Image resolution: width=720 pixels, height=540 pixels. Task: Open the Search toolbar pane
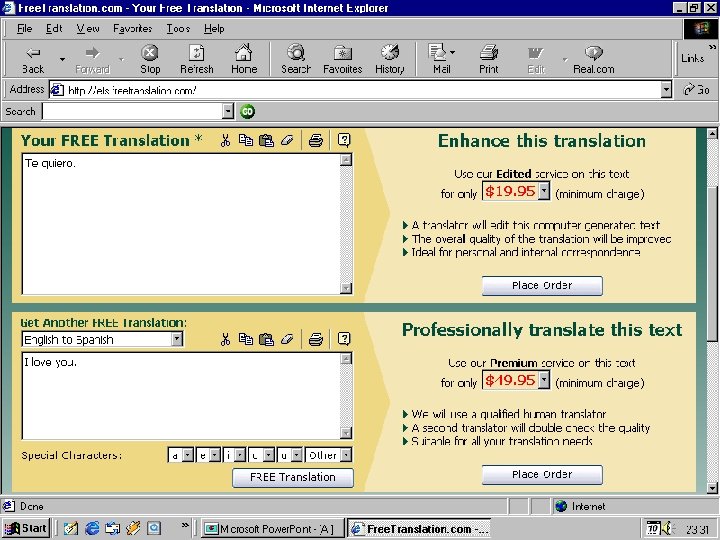click(x=296, y=59)
